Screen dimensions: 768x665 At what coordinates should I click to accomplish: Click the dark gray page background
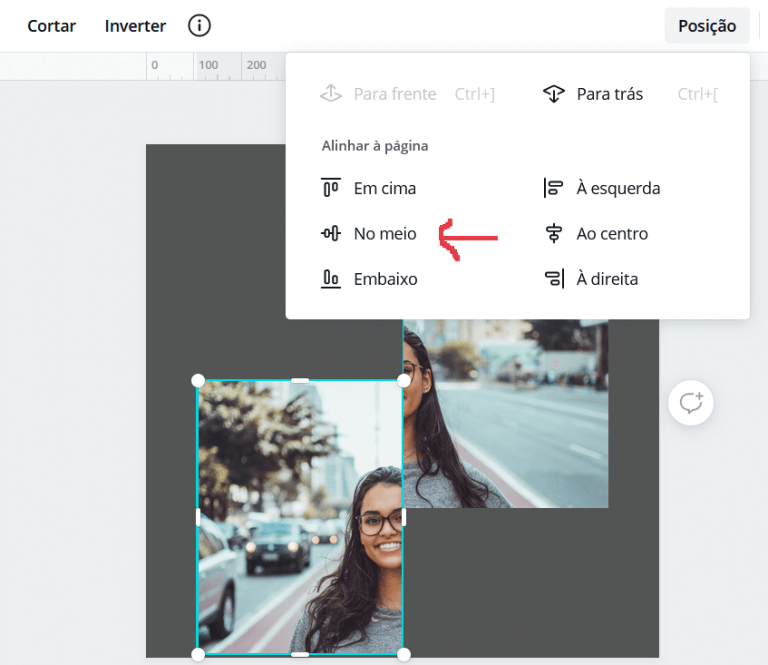tap(531, 583)
